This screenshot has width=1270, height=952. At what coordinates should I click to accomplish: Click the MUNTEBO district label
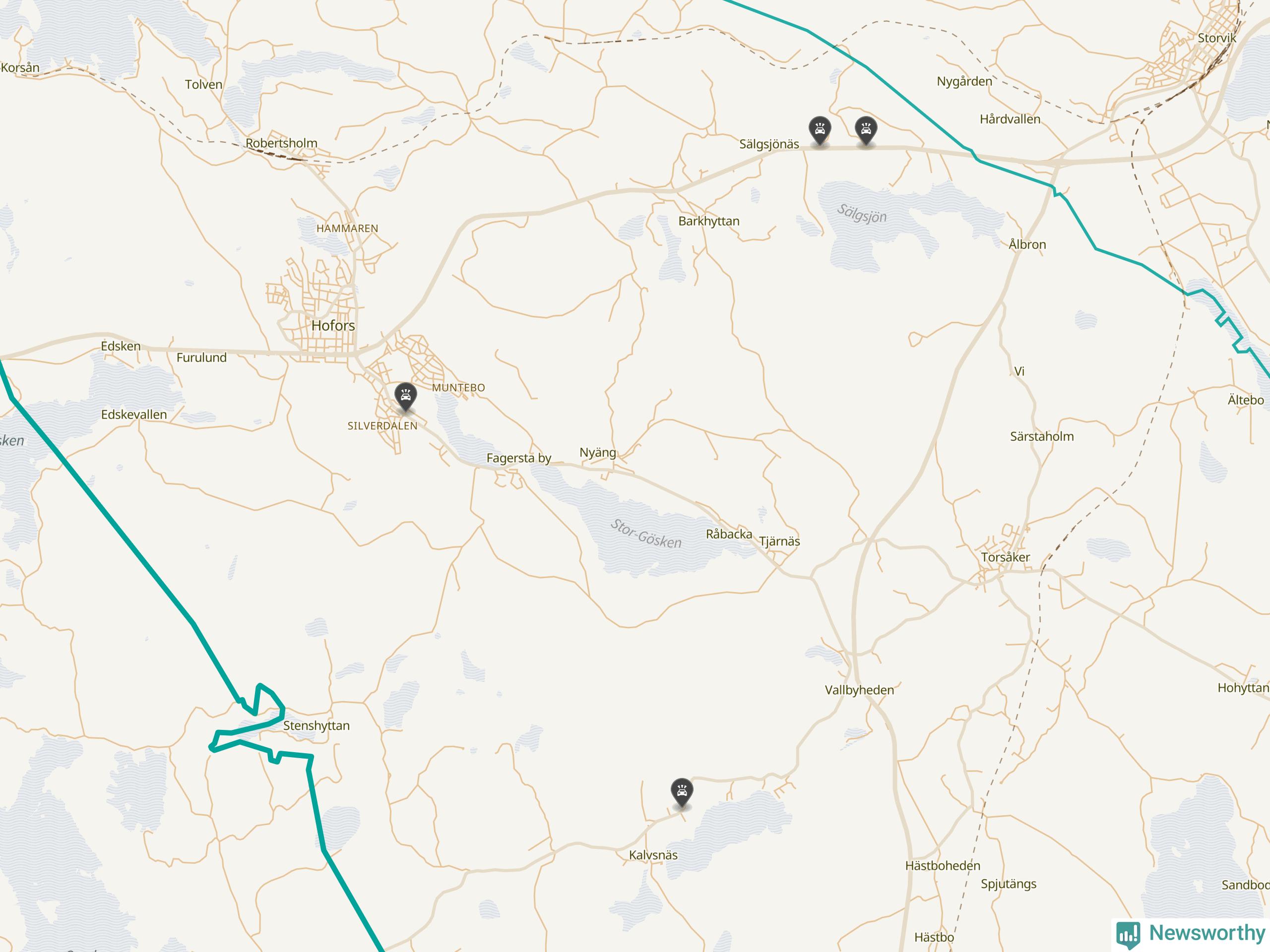pyautogui.click(x=458, y=387)
